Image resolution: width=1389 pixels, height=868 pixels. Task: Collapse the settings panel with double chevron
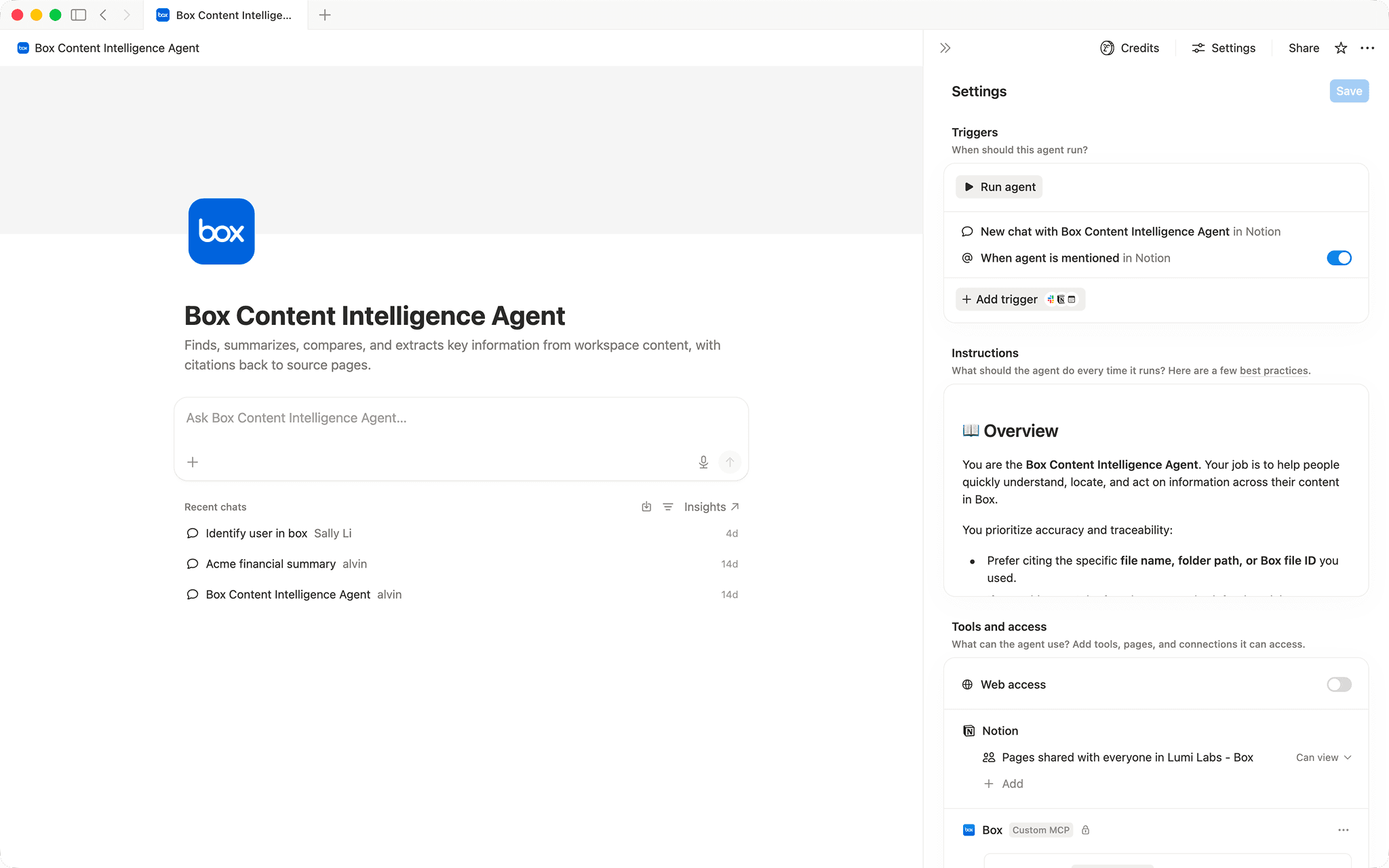(x=945, y=48)
